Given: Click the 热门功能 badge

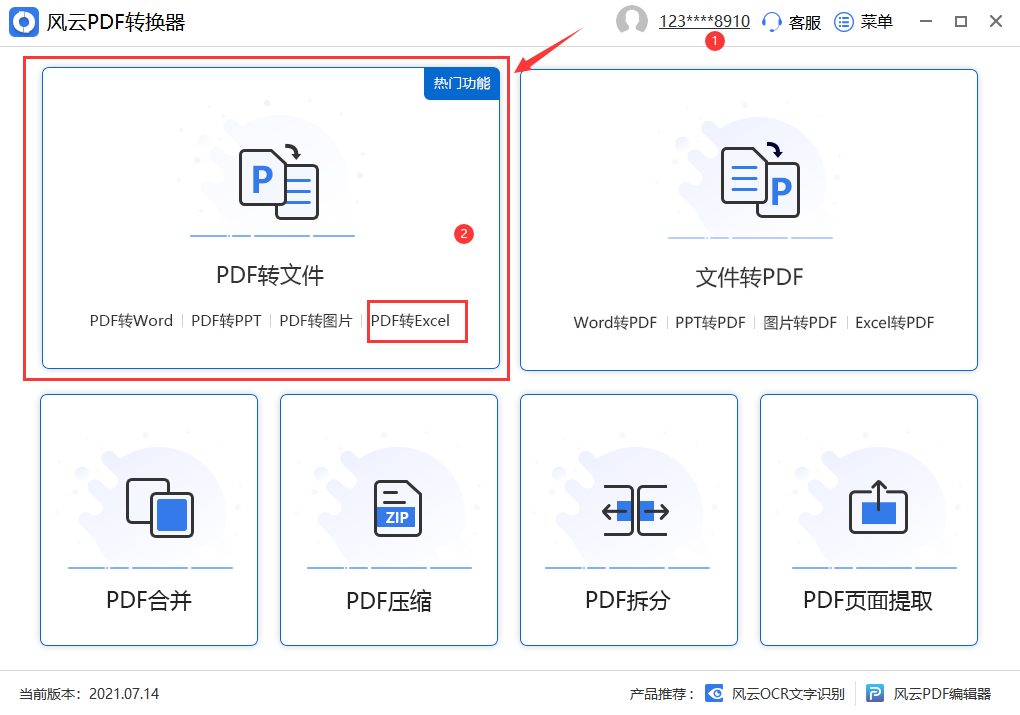Looking at the screenshot, I should (x=462, y=83).
